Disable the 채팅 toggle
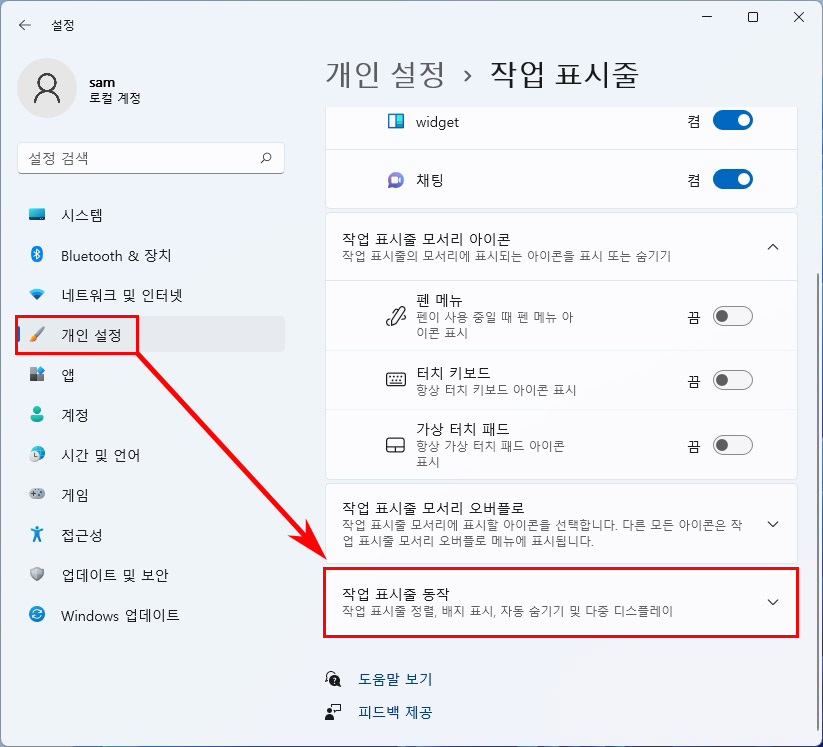This screenshot has height=747, width=823. [x=732, y=178]
